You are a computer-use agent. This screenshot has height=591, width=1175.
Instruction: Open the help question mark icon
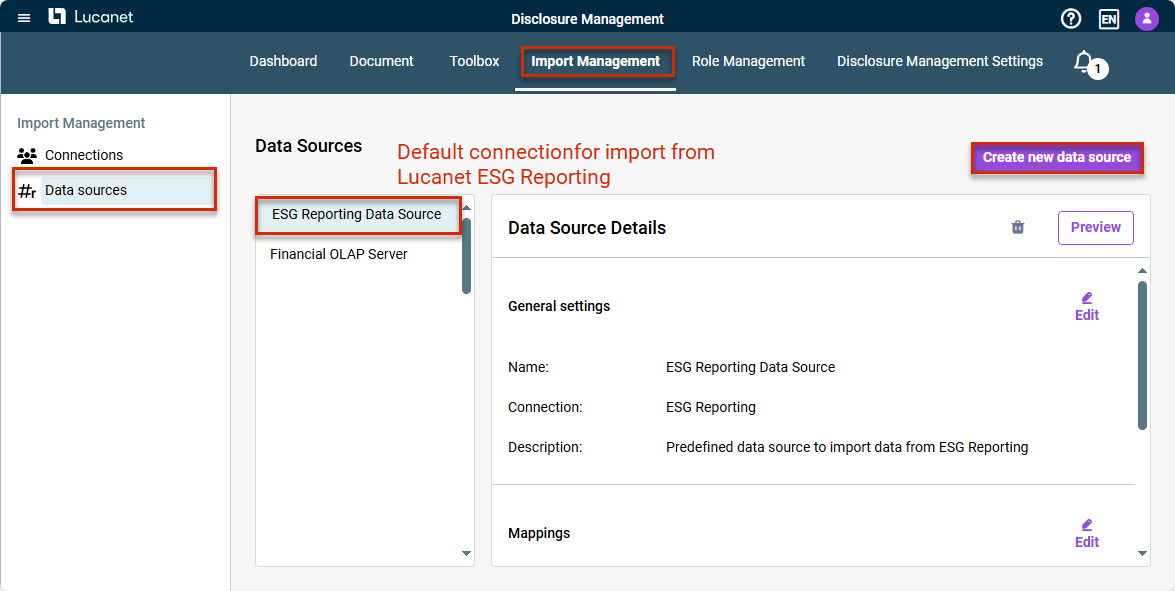tap(1071, 19)
